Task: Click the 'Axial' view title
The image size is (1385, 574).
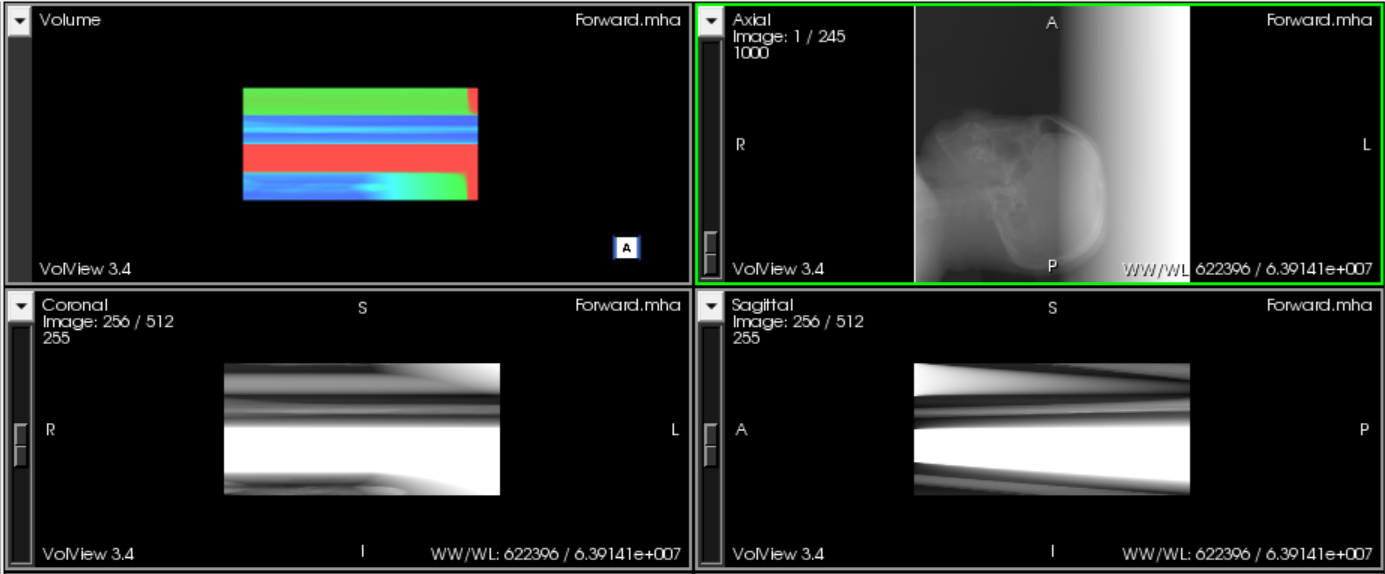Action: pos(752,20)
